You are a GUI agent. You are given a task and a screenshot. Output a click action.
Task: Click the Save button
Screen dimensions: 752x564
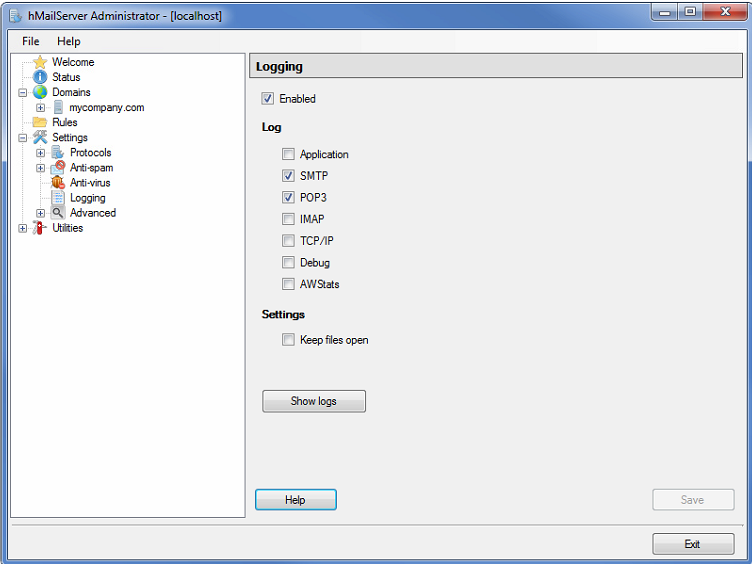[x=693, y=500]
